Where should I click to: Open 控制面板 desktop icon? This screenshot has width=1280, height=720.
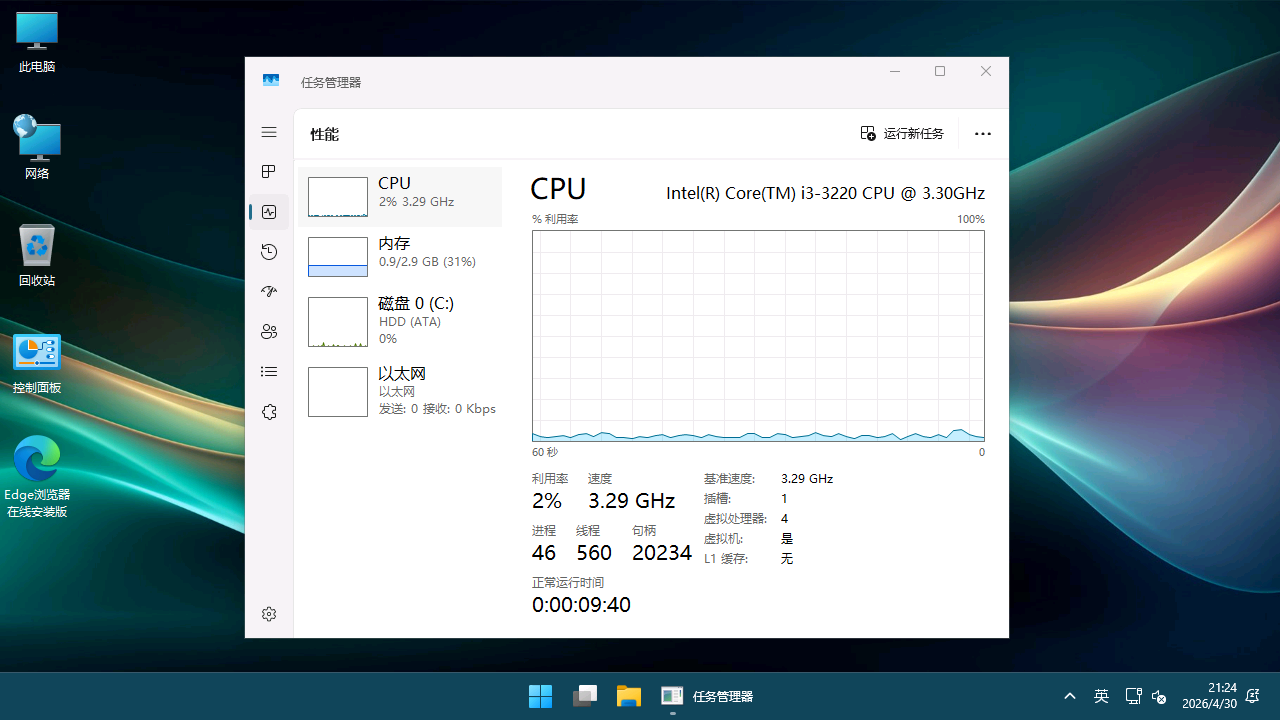coord(37,363)
